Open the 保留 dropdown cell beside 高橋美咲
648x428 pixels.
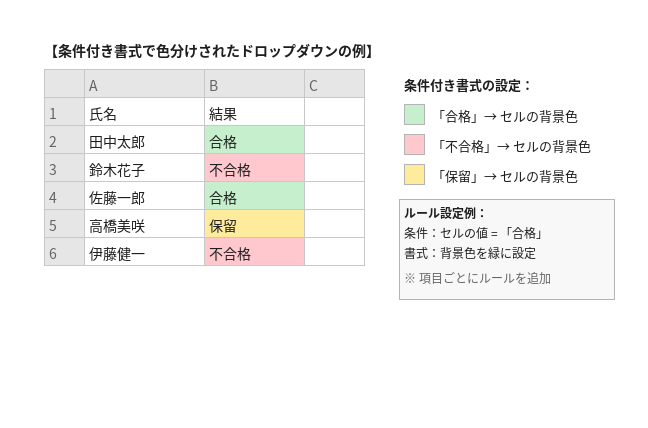[x=254, y=224]
